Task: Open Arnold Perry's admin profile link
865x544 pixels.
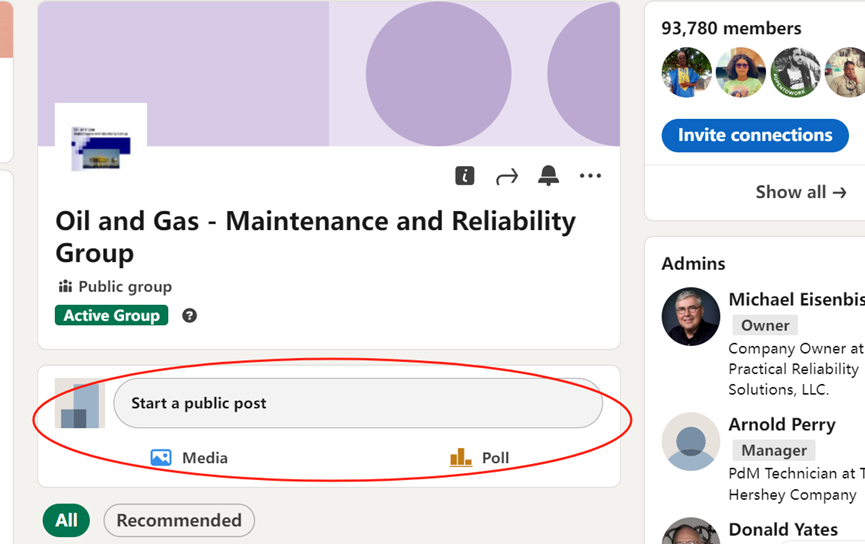Action: click(782, 424)
